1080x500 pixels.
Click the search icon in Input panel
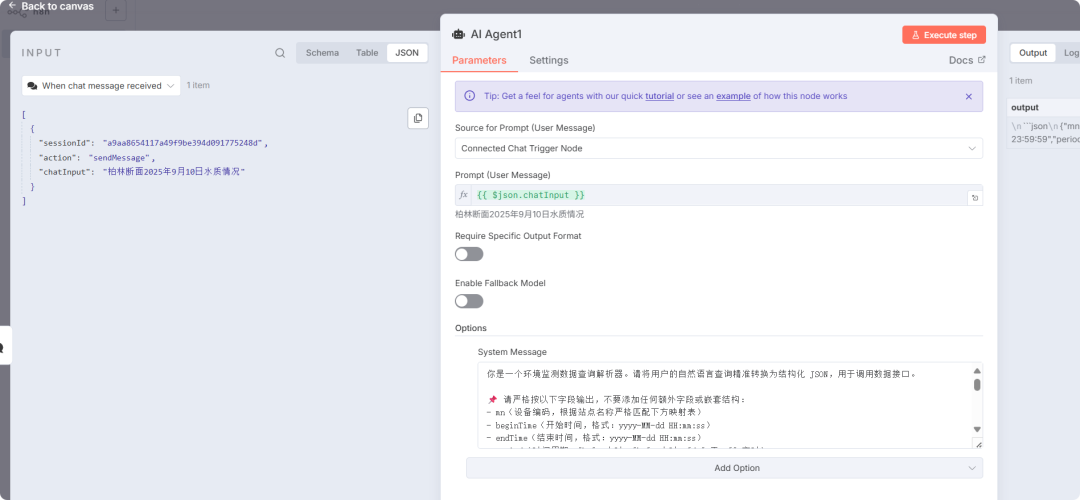[x=280, y=53]
